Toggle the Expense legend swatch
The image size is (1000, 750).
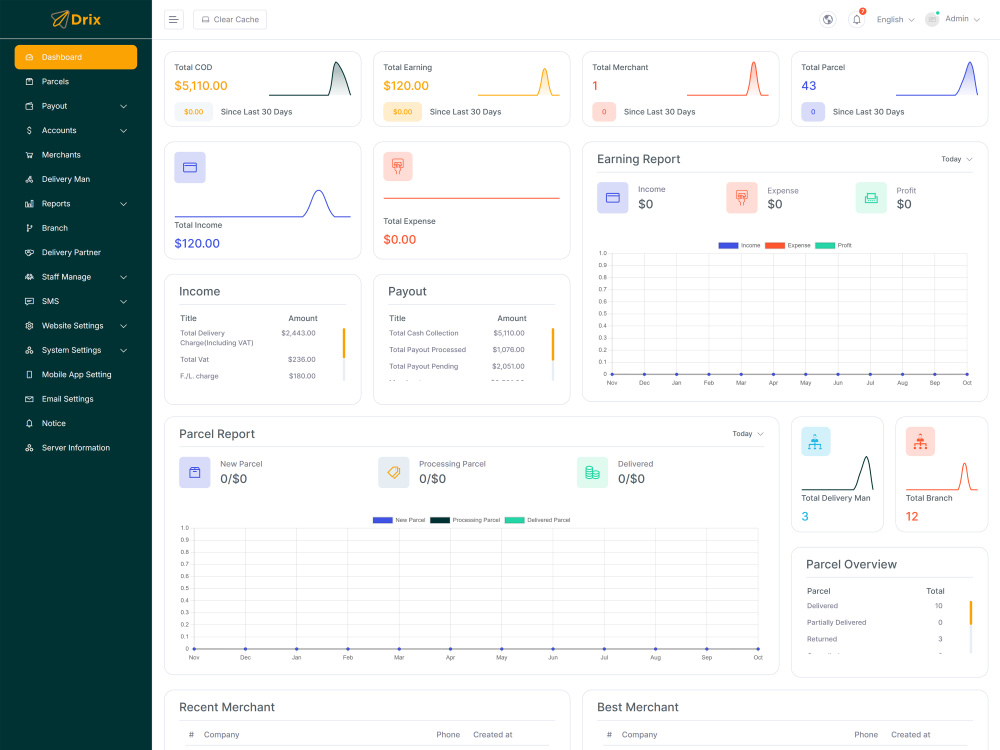[x=775, y=246]
